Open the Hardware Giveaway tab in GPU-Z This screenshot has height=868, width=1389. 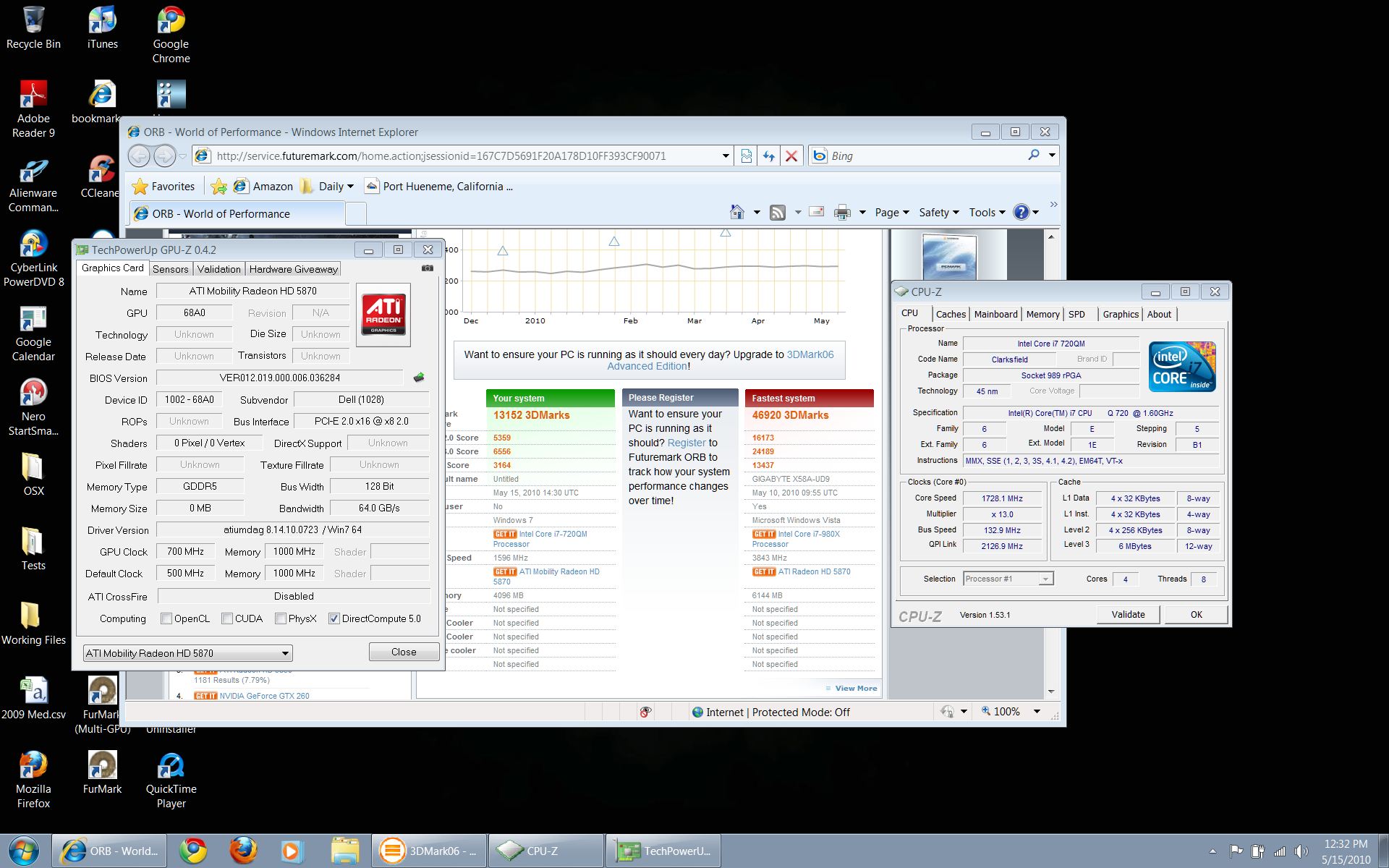pyautogui.click(x=293, y=269)
